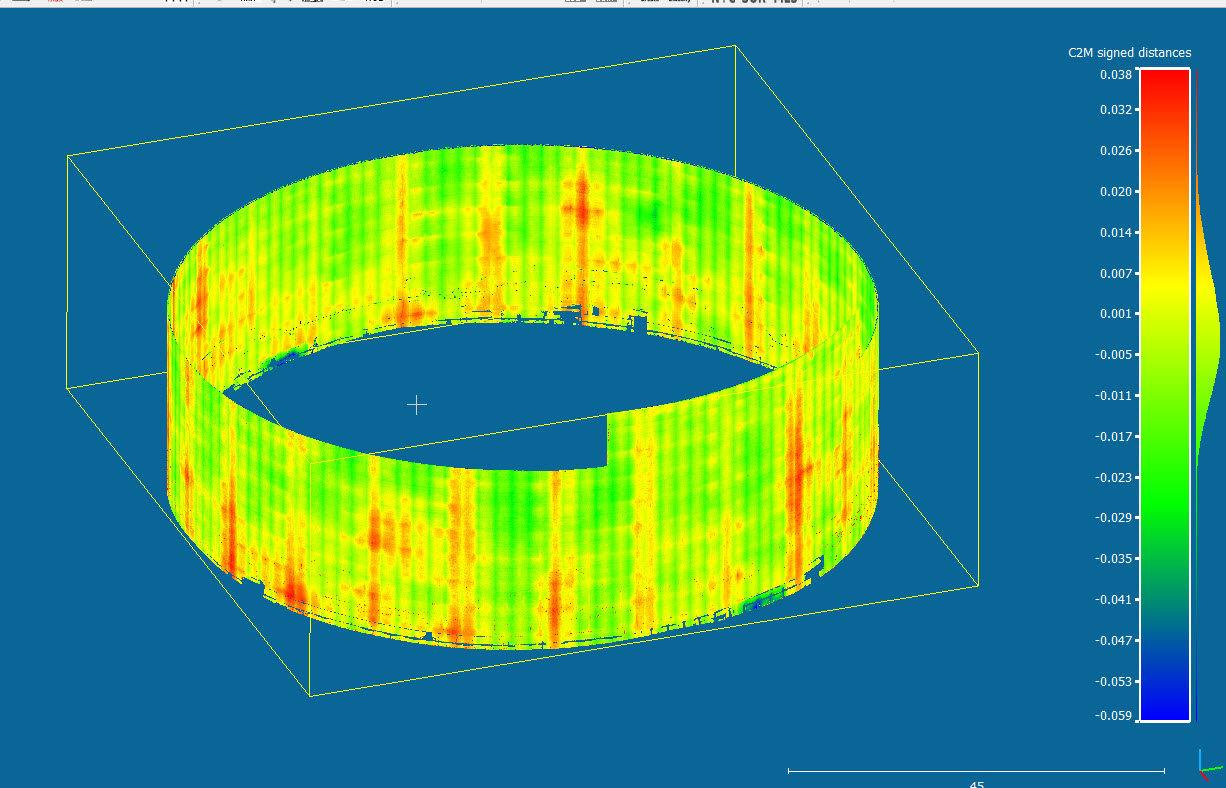This screenshot has width=1226, height=788.
Task: Click the crosshair pivot marker in the view
Action: coord(417,404)
